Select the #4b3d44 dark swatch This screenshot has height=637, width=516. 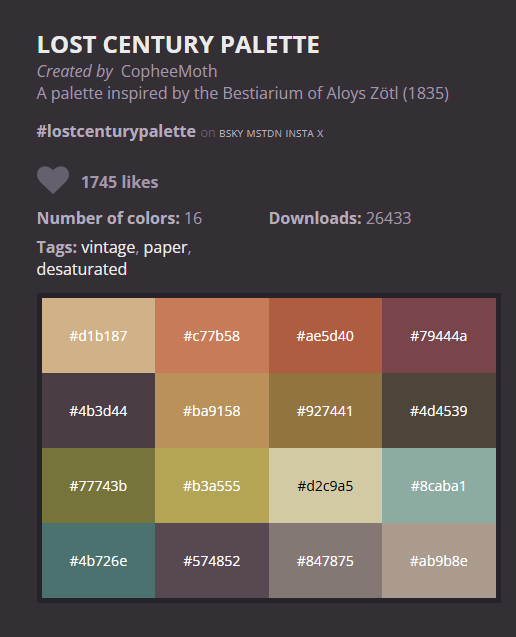click(98, 411)
